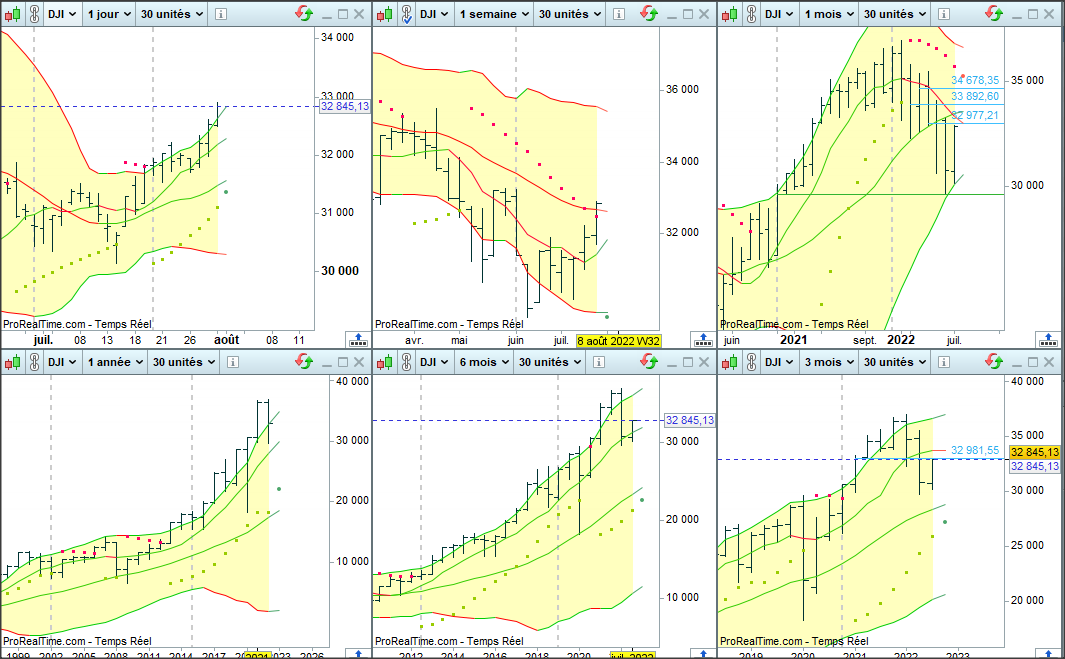Viewport: 1065px width, 659px height.
Task: Show info icon in the 1 année chart
Action: [x=232, y=363]
